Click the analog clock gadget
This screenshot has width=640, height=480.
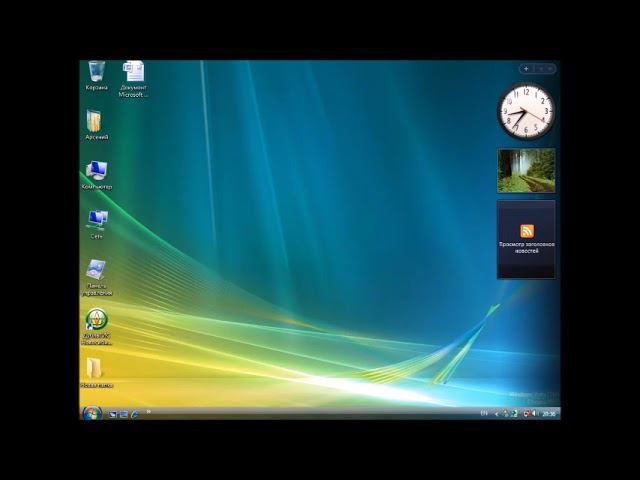[526, 111]
